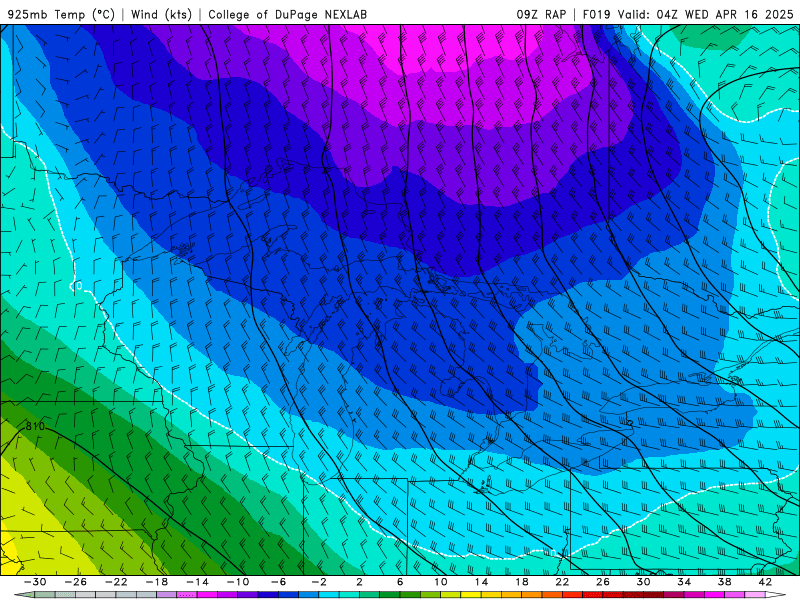Click the '-10' color scale label
Image resolution: width=800 pixels, height=600 pixels.
point(237,582)
